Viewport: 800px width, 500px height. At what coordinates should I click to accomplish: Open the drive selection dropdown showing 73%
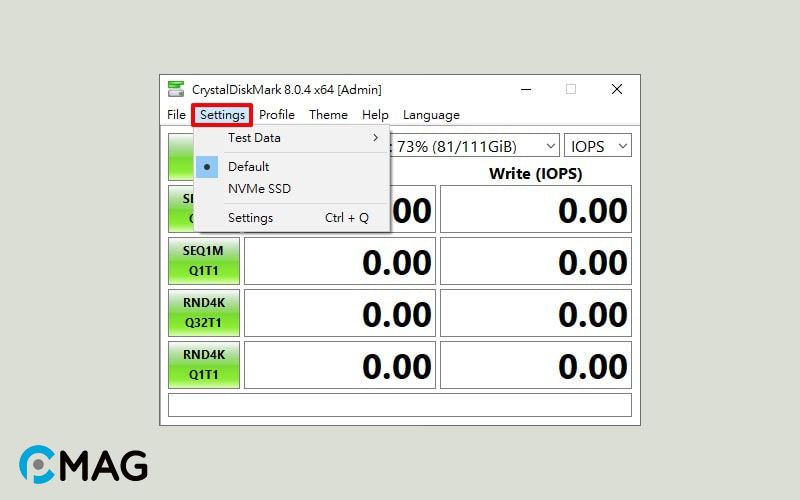(x=475, y=146)
